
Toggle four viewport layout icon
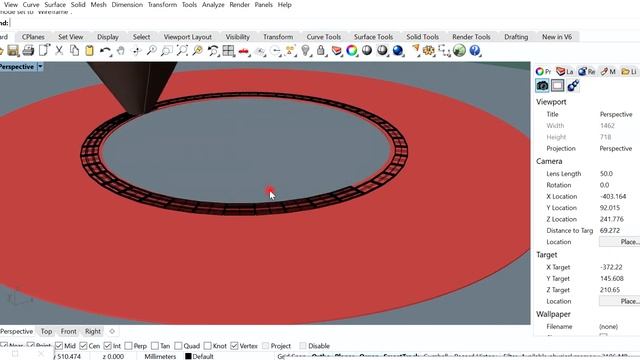tap(228, 51)
